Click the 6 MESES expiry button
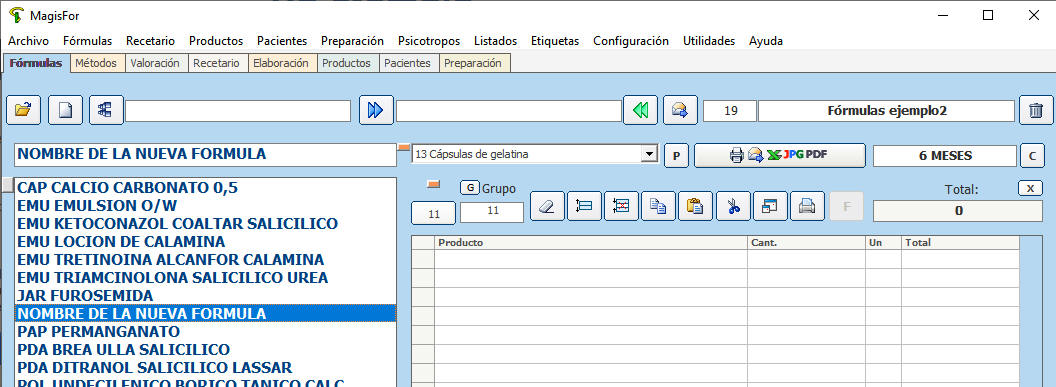This screenshot has height=387, width=1056. pyautogui.click(x=945, y=155)
